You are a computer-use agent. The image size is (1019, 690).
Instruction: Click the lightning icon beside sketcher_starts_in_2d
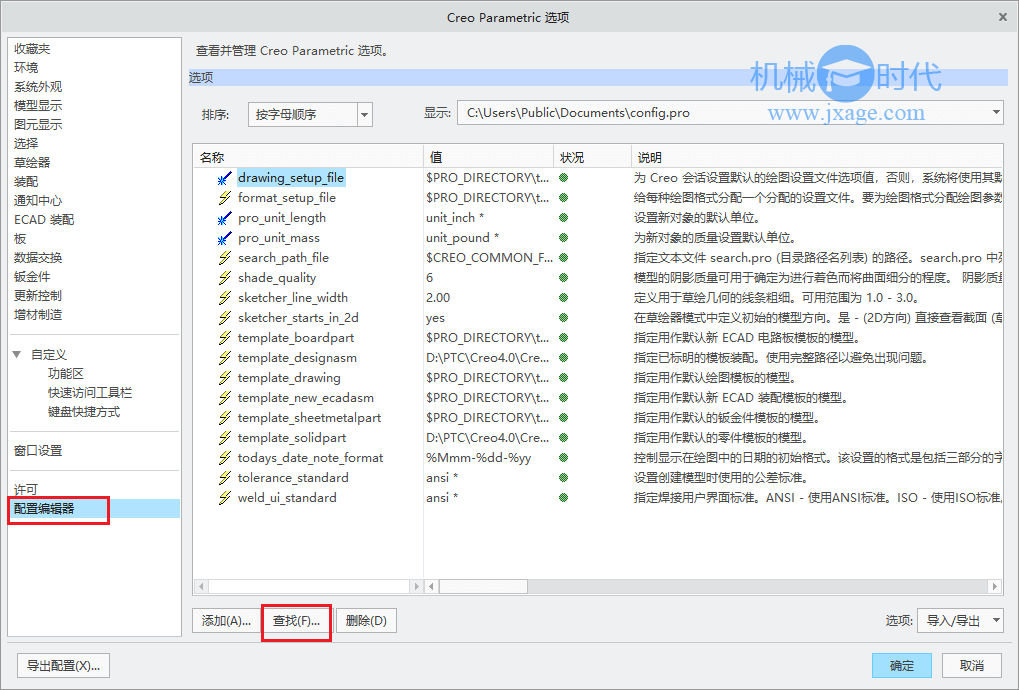224,318
